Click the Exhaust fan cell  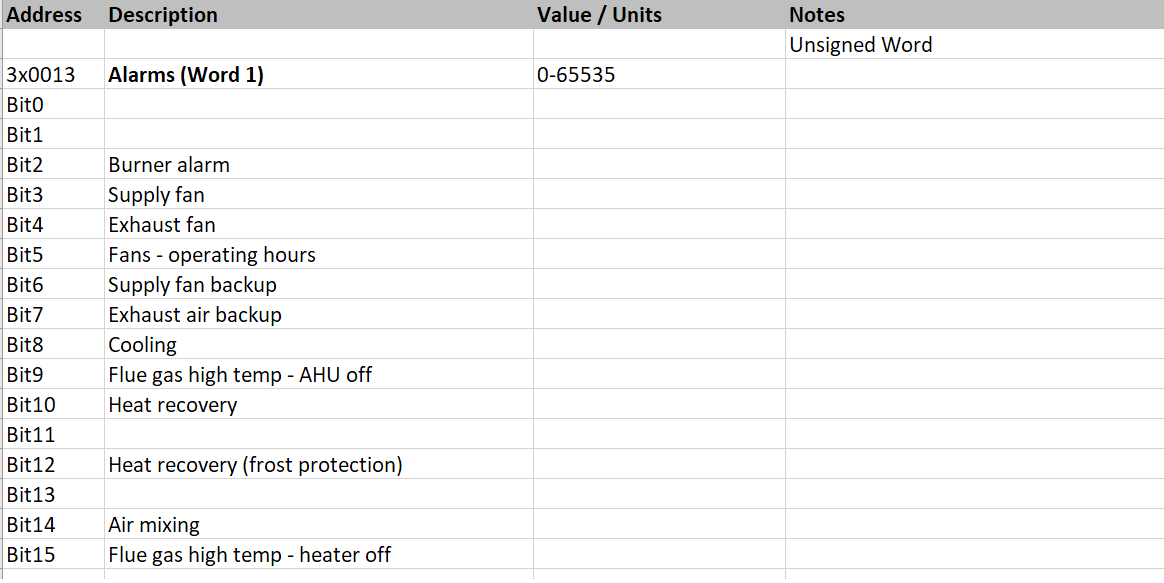point(162,225)
